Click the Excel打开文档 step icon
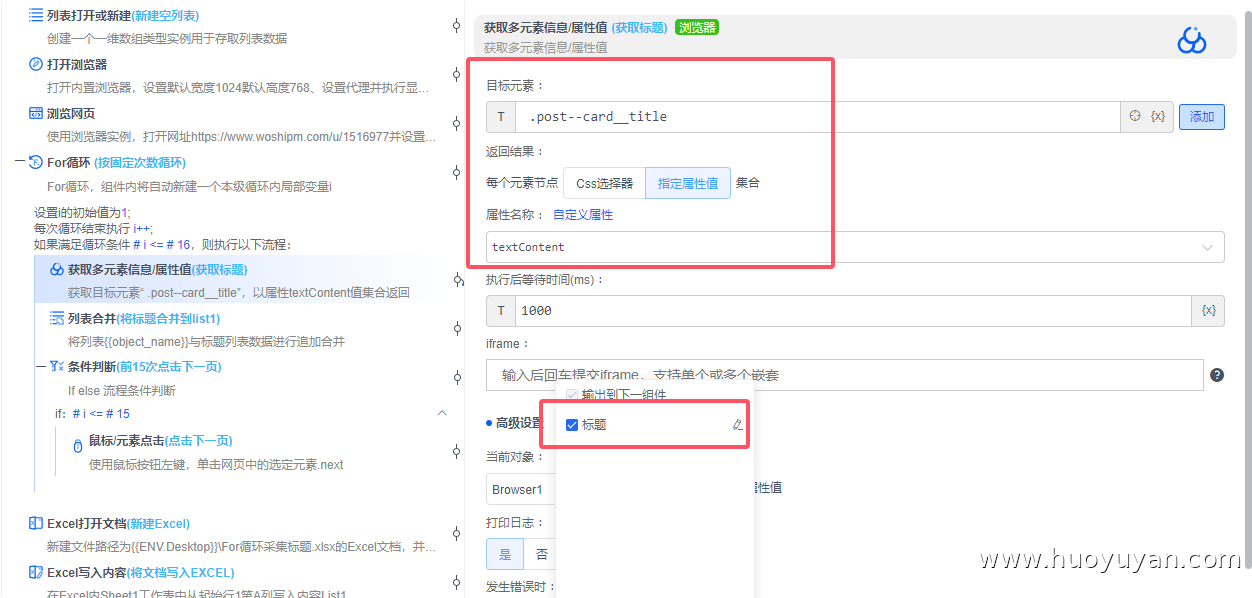The height and width of the screenshot is (598, 1252). point(36,523)
